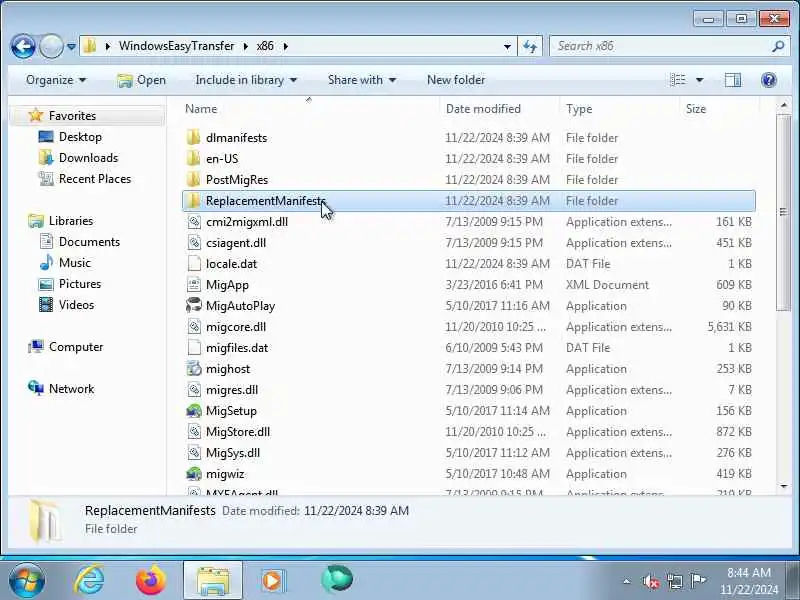800x600 pixels.
Task: Open the address bar history dropdown
Action: point(507,46)
